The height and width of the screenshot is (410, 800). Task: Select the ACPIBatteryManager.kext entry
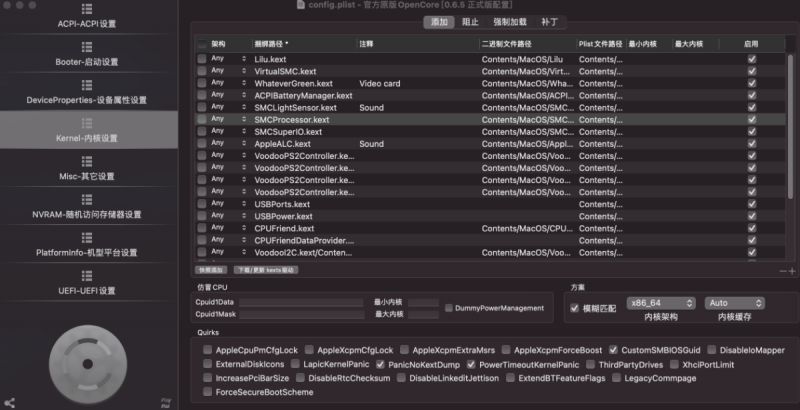pyautogui.click(x=303, y=95)
